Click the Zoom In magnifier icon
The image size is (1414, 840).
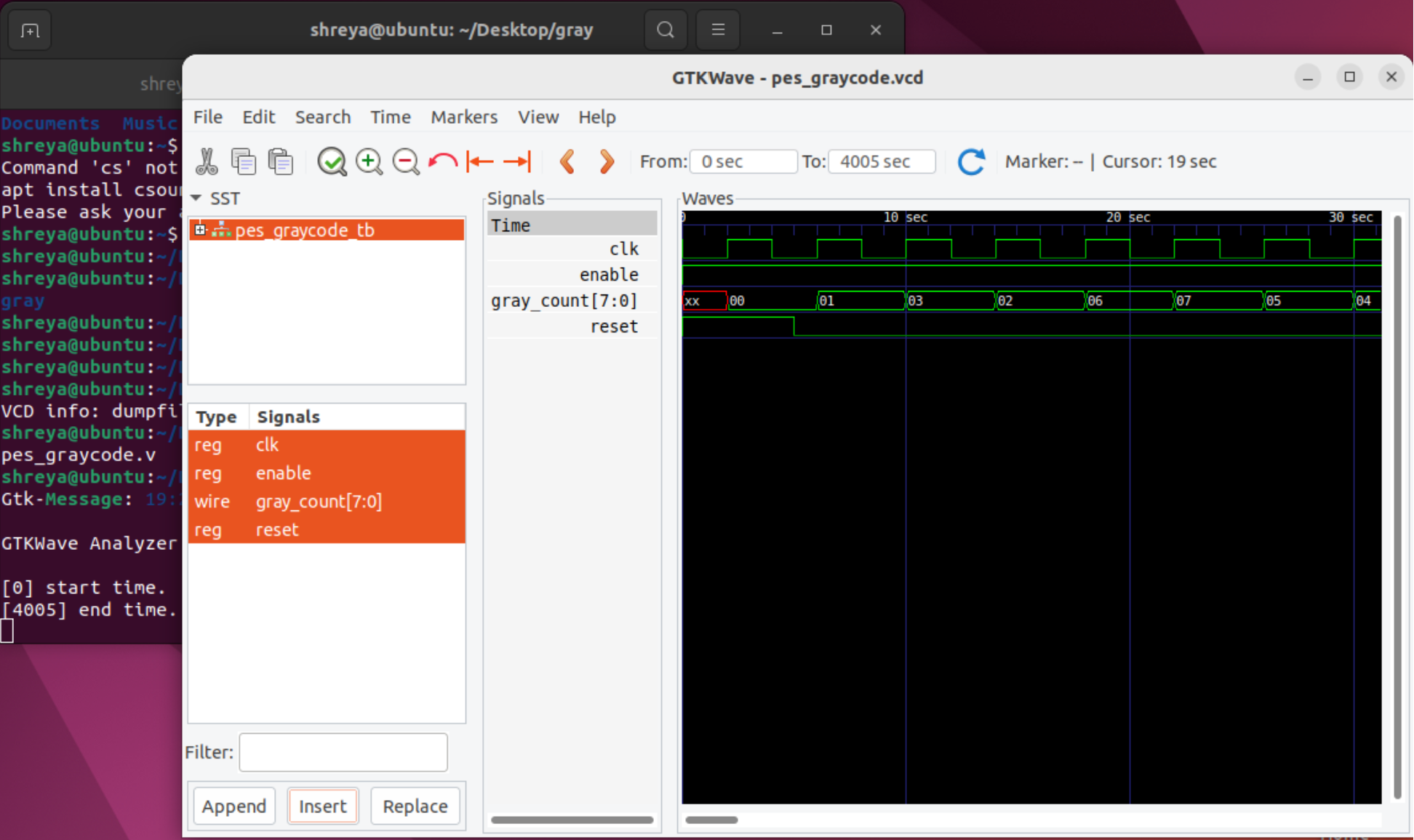point(369,161)
